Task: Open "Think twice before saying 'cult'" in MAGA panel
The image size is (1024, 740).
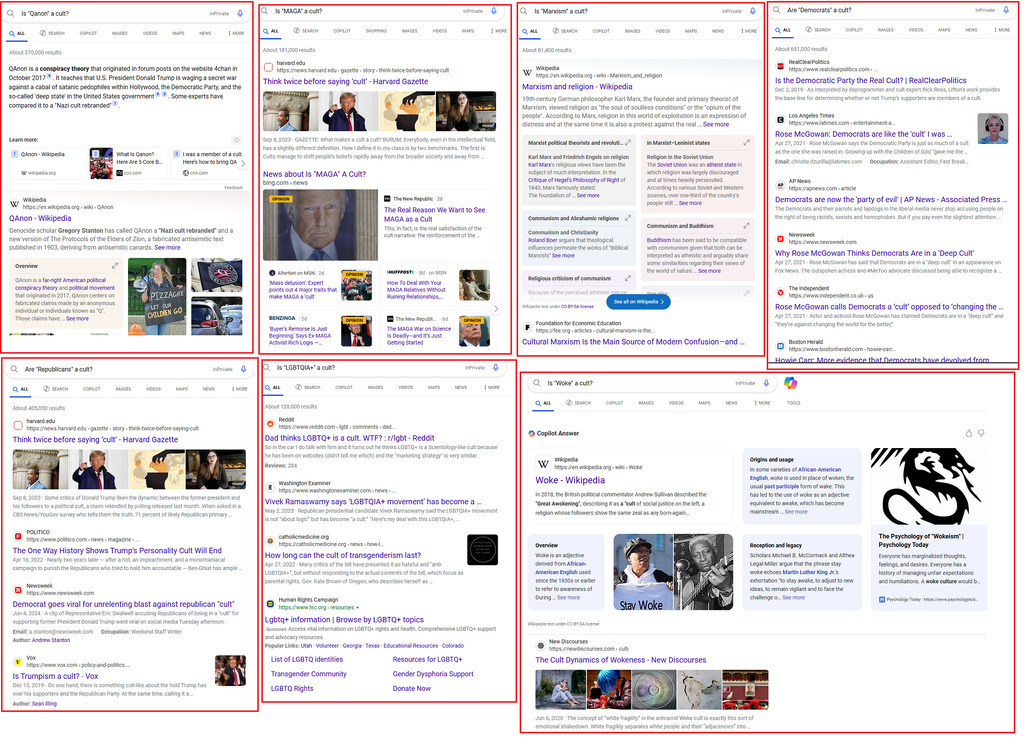Action: tap(345, 82)
